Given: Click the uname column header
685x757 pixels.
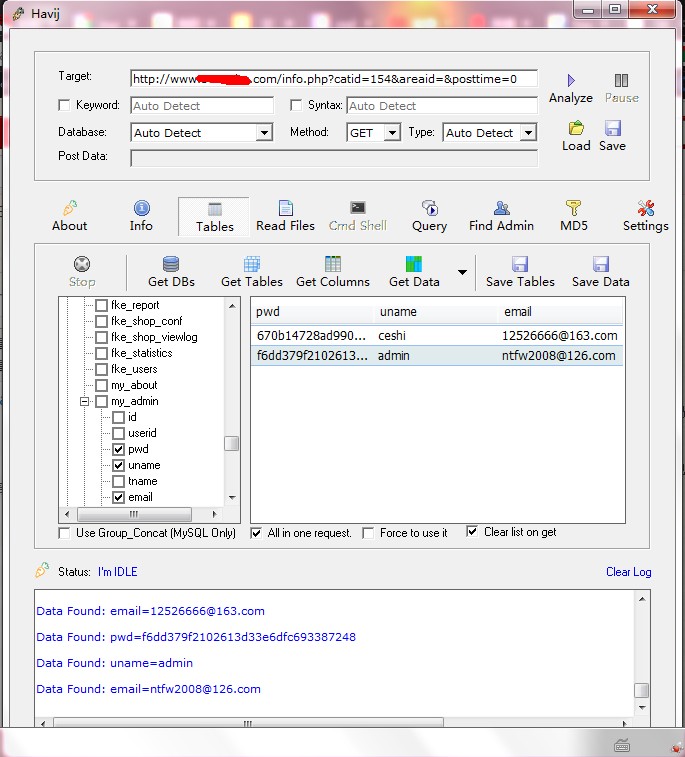Looking at the screenshot, I should tap(436, 312).
